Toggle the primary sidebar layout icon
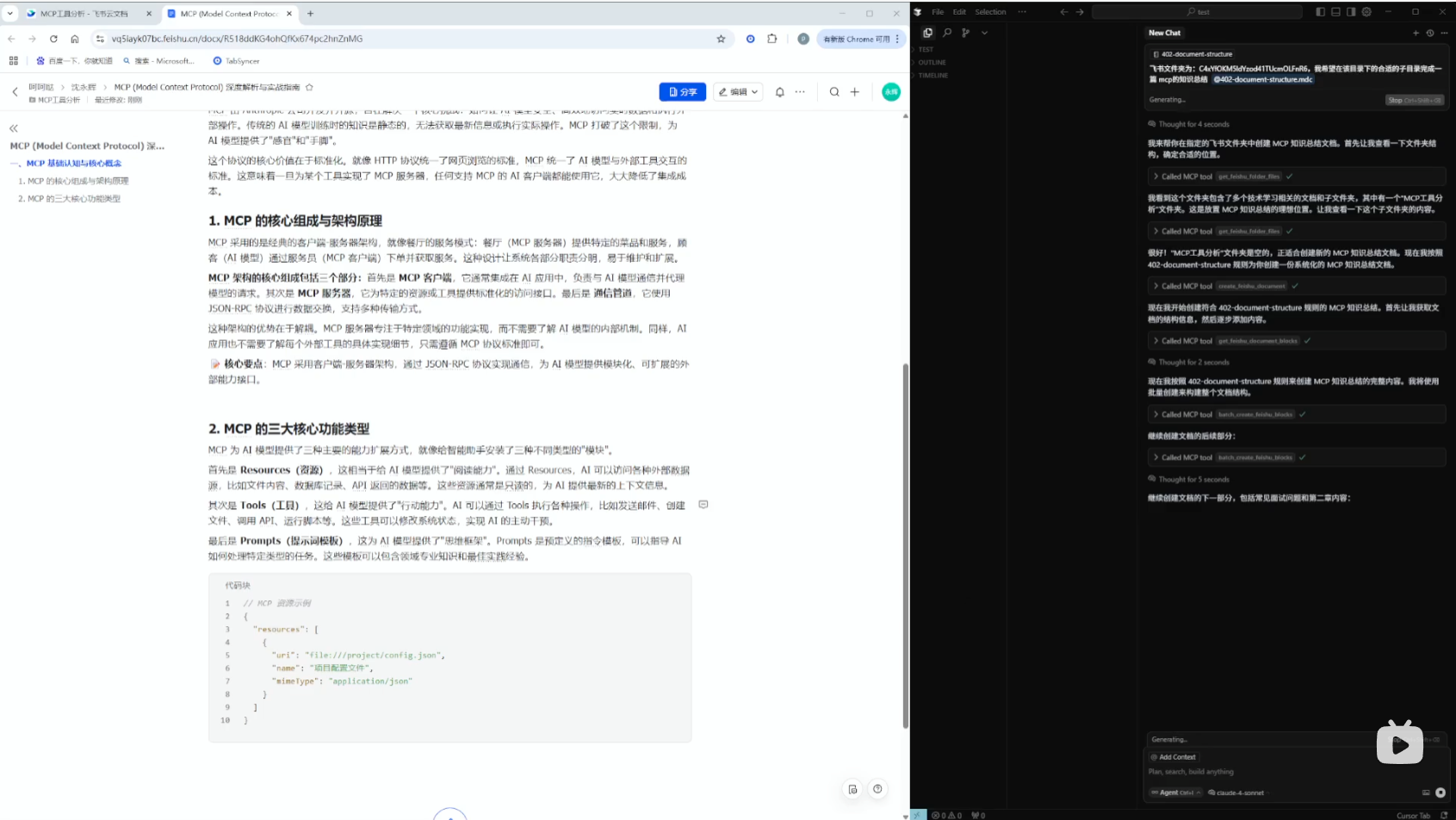The image size is (1456, 820). 1321,12
